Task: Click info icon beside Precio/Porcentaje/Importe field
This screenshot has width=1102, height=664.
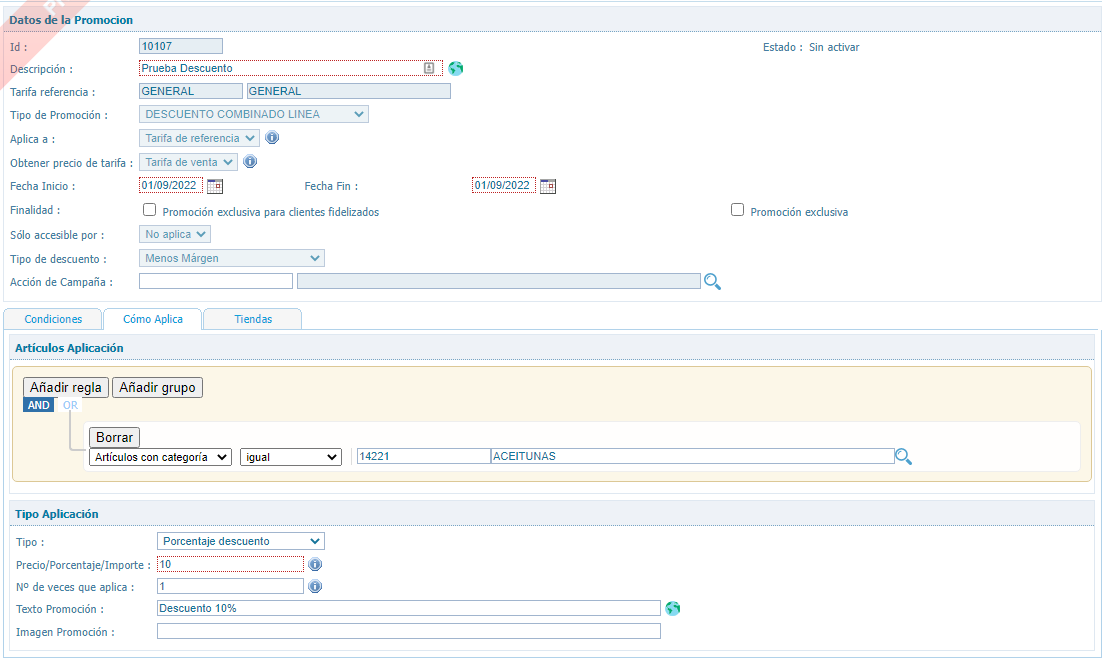Action: tap(314, 565)
